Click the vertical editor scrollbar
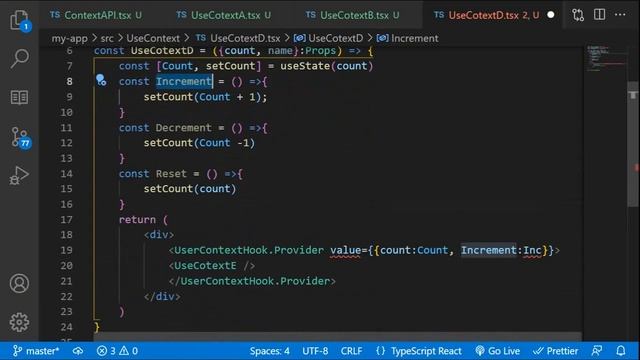640x360 pixels. click(633, 144)
